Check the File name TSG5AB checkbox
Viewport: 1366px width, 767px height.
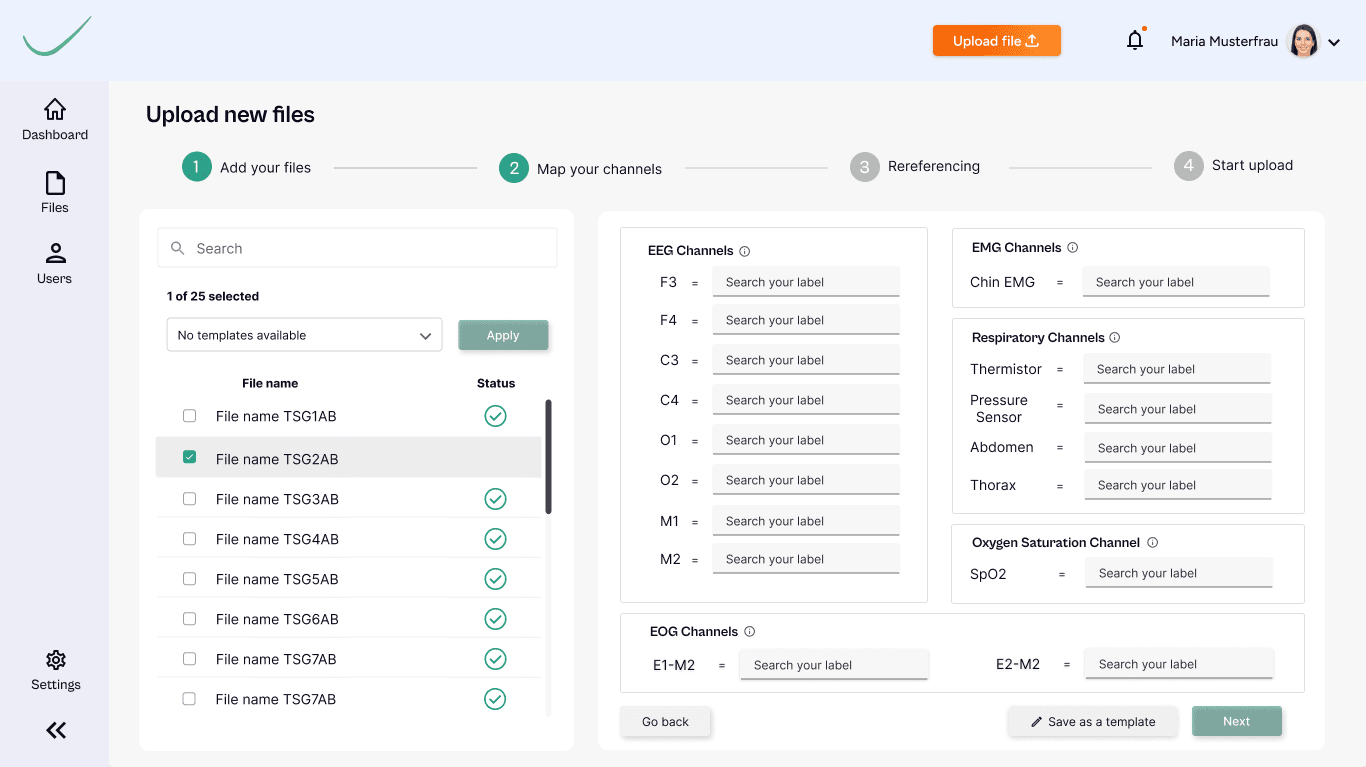coord(189,578)
